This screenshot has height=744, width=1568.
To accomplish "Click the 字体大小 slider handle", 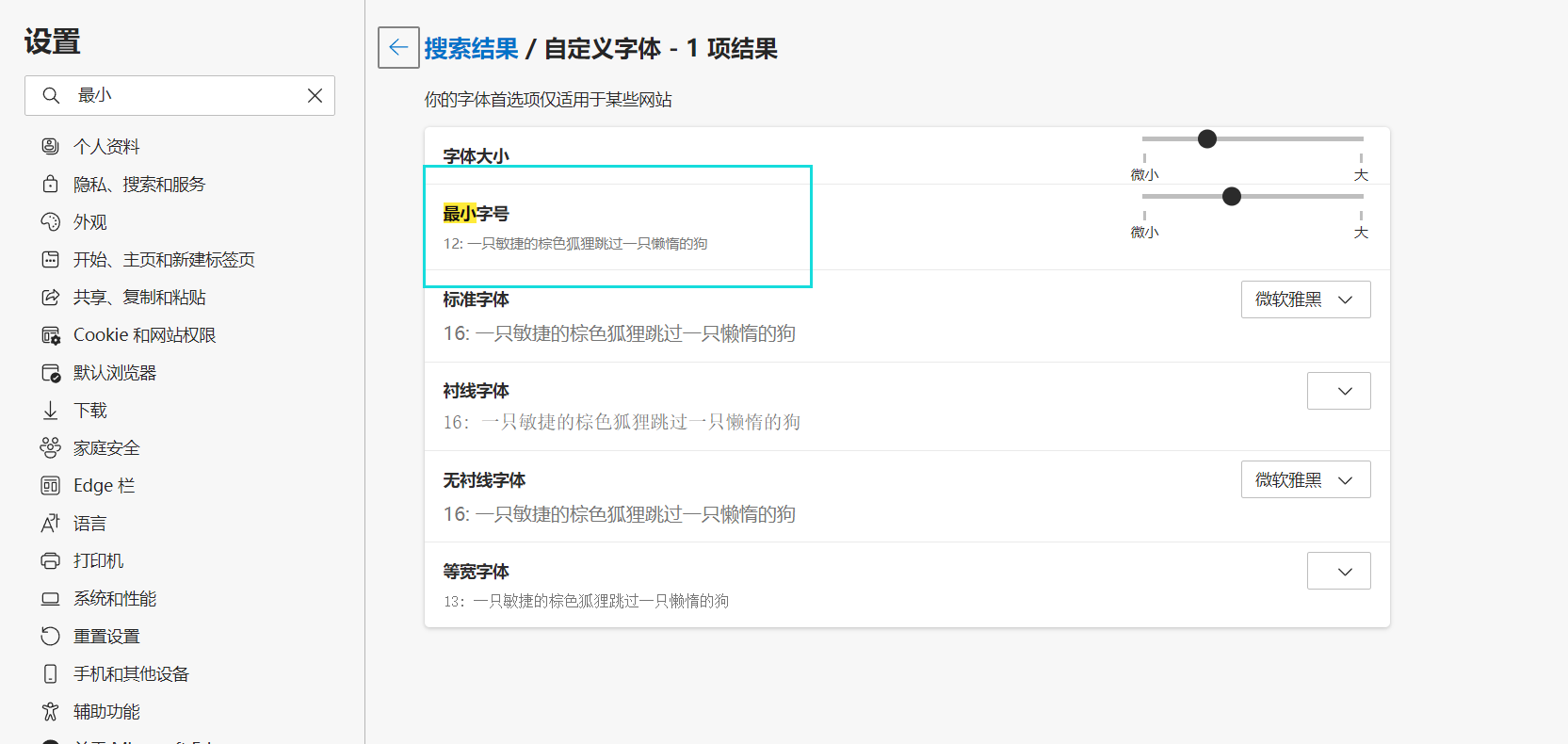I will [1207, 139].
